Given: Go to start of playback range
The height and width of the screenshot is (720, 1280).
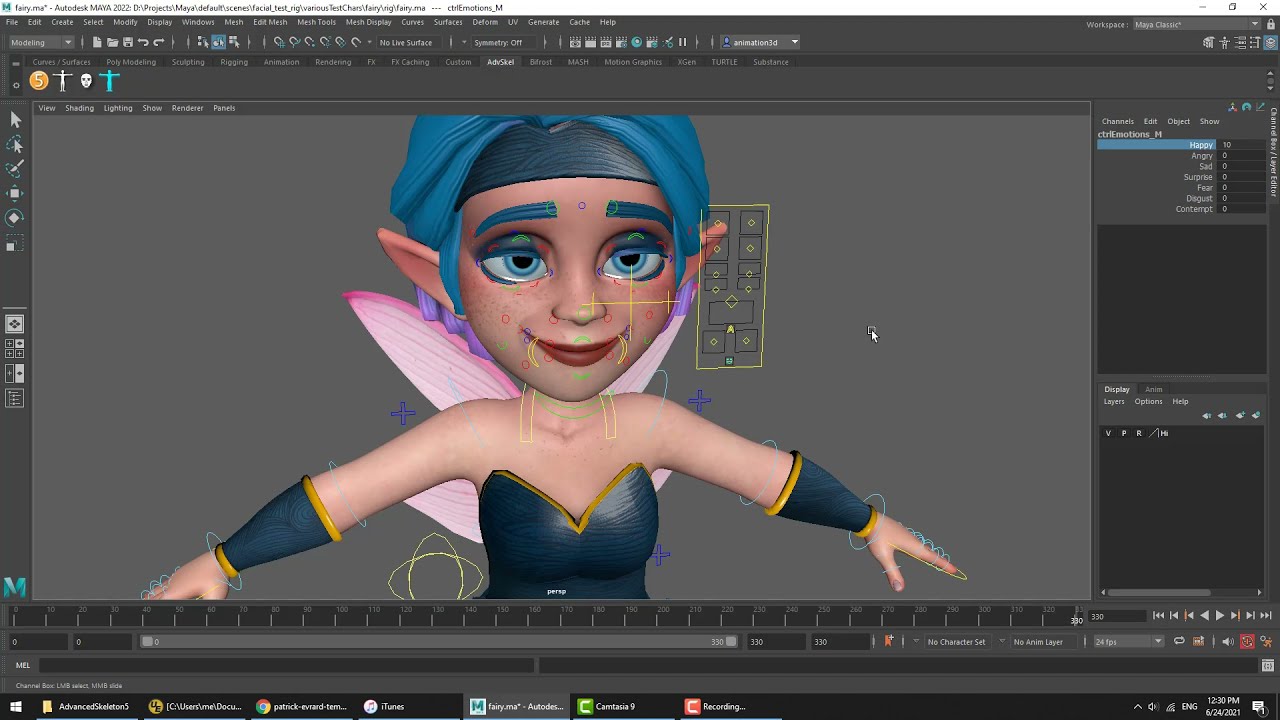Looking at the screenshot, I should pos(1158,616).
